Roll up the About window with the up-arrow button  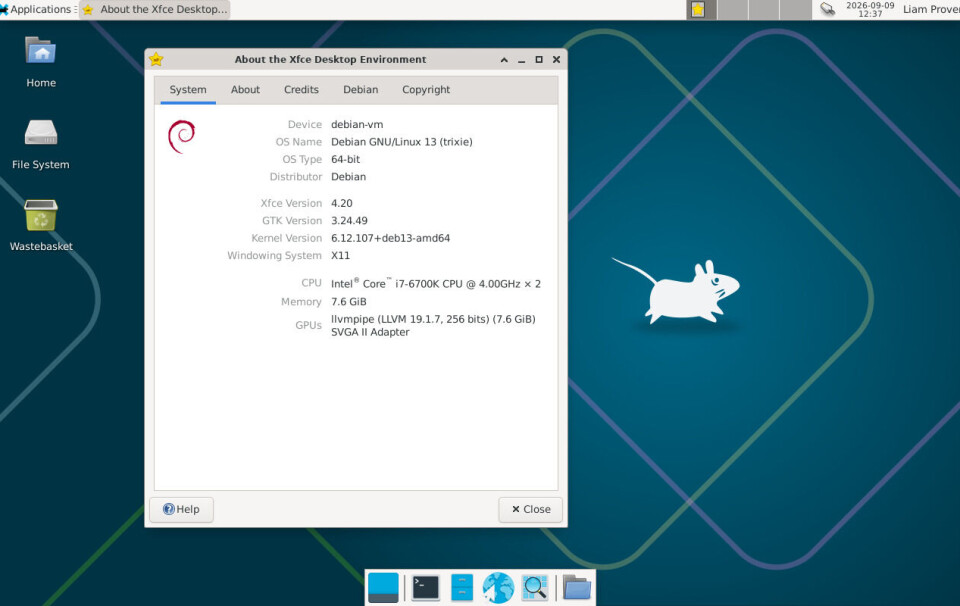point(504,59)
